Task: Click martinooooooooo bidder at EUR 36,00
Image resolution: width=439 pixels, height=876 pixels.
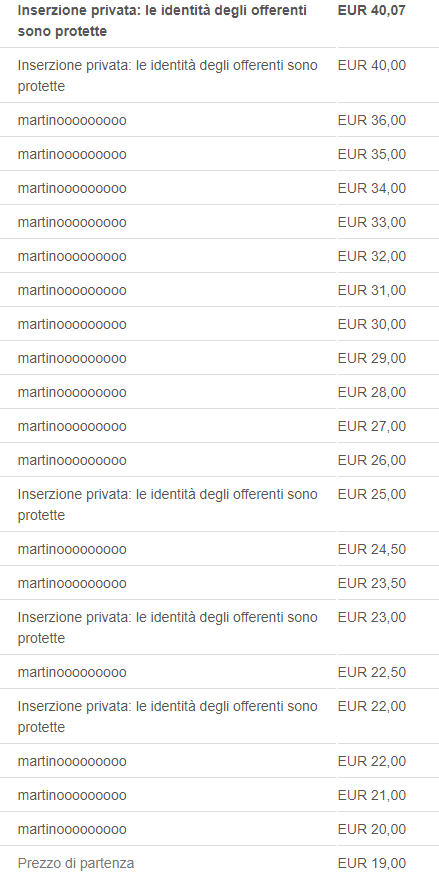Action: click(x=71, y=120)
